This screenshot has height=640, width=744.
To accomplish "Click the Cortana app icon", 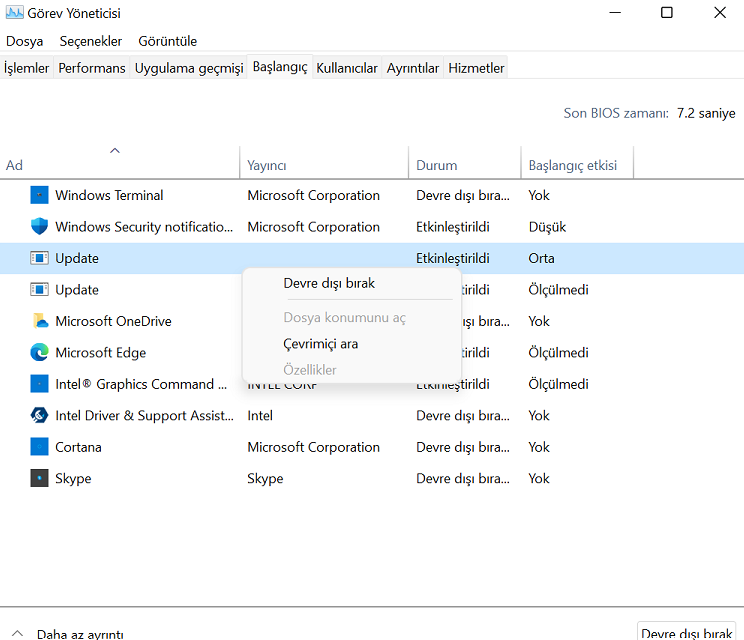I will point(39,447).
